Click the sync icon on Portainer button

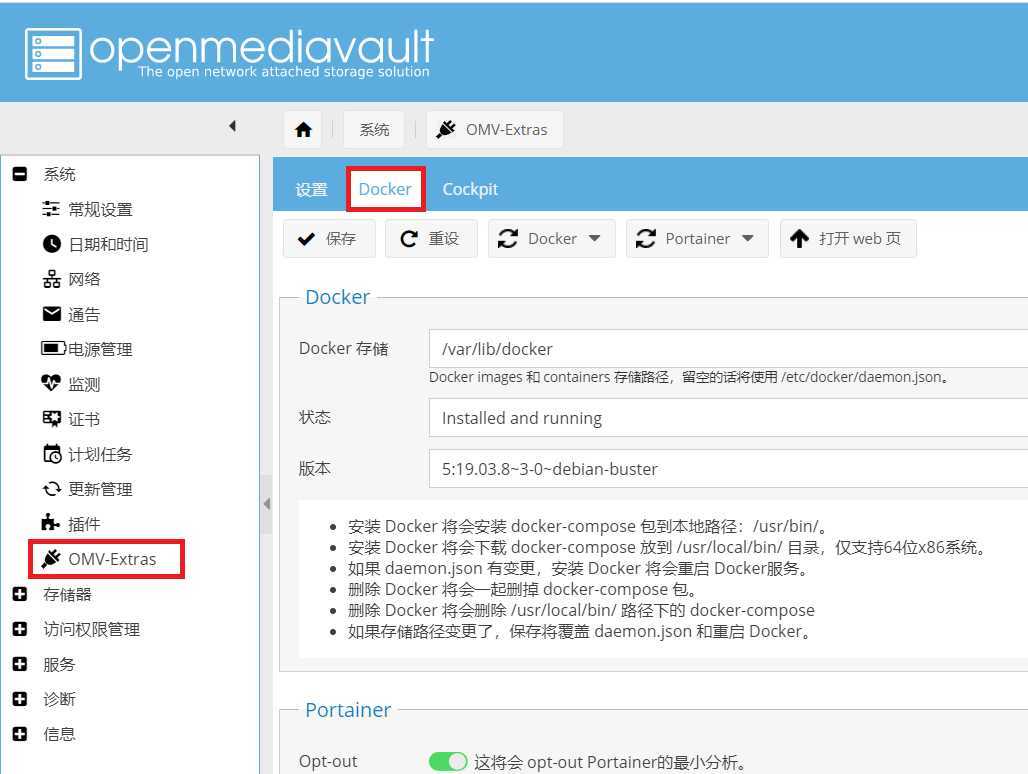point(646,239)
